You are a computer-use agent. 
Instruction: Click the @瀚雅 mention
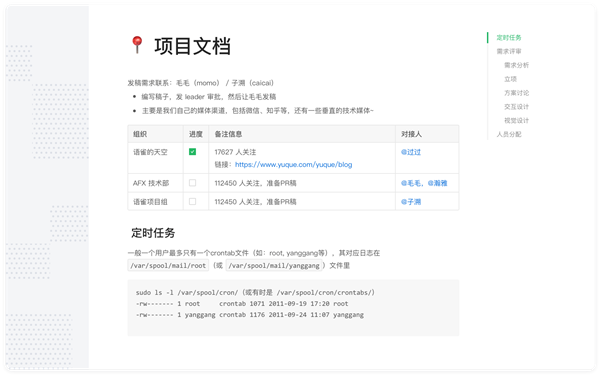point(437,183)
